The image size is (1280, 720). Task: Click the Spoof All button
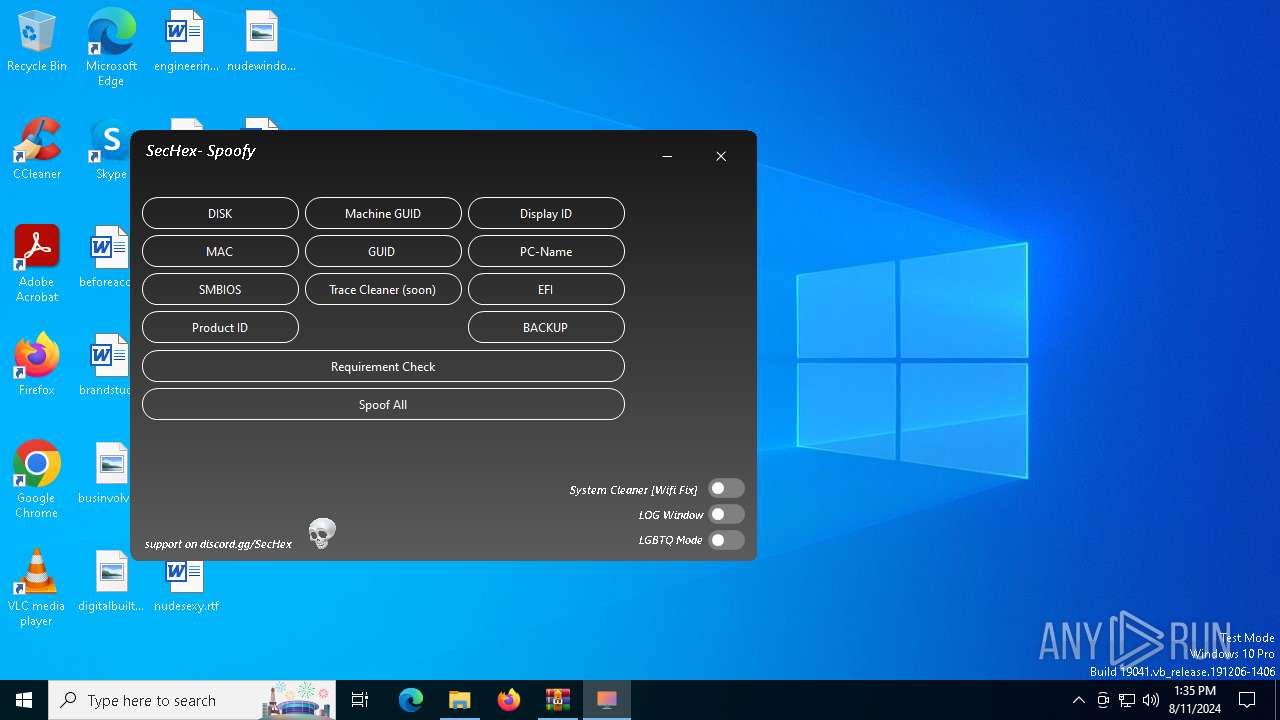[383, 404]
